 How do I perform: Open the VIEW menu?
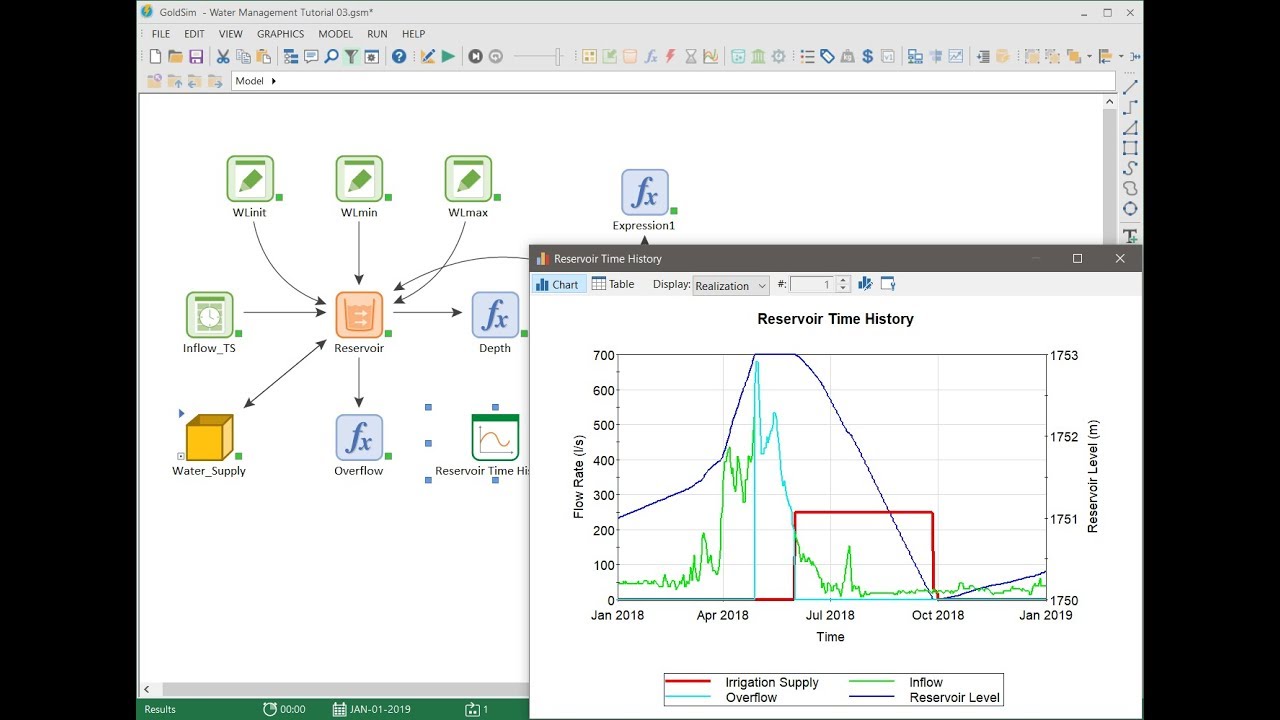click(x=230, y=34)
